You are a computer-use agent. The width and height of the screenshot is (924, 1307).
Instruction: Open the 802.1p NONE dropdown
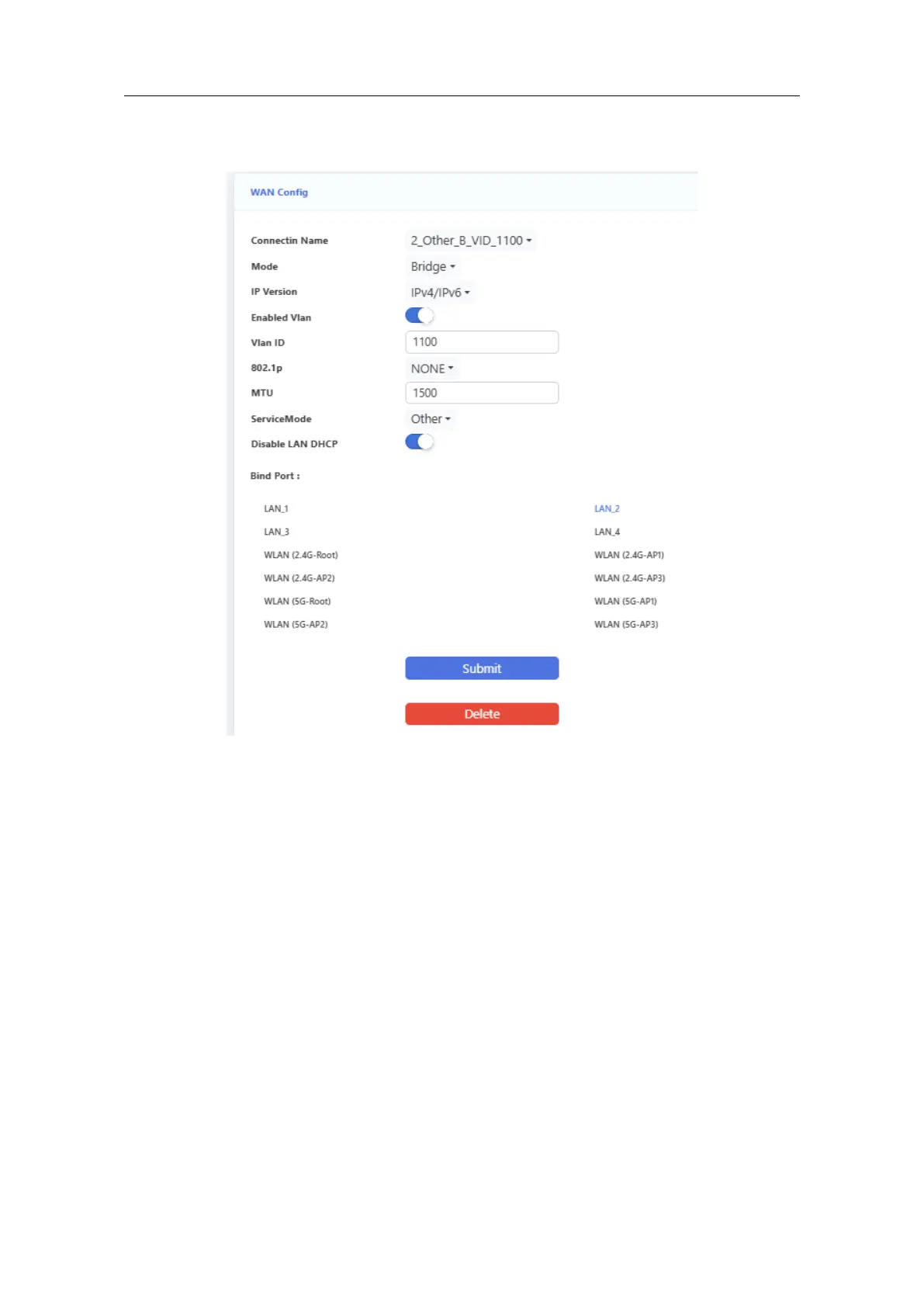[x=432, y=369]
